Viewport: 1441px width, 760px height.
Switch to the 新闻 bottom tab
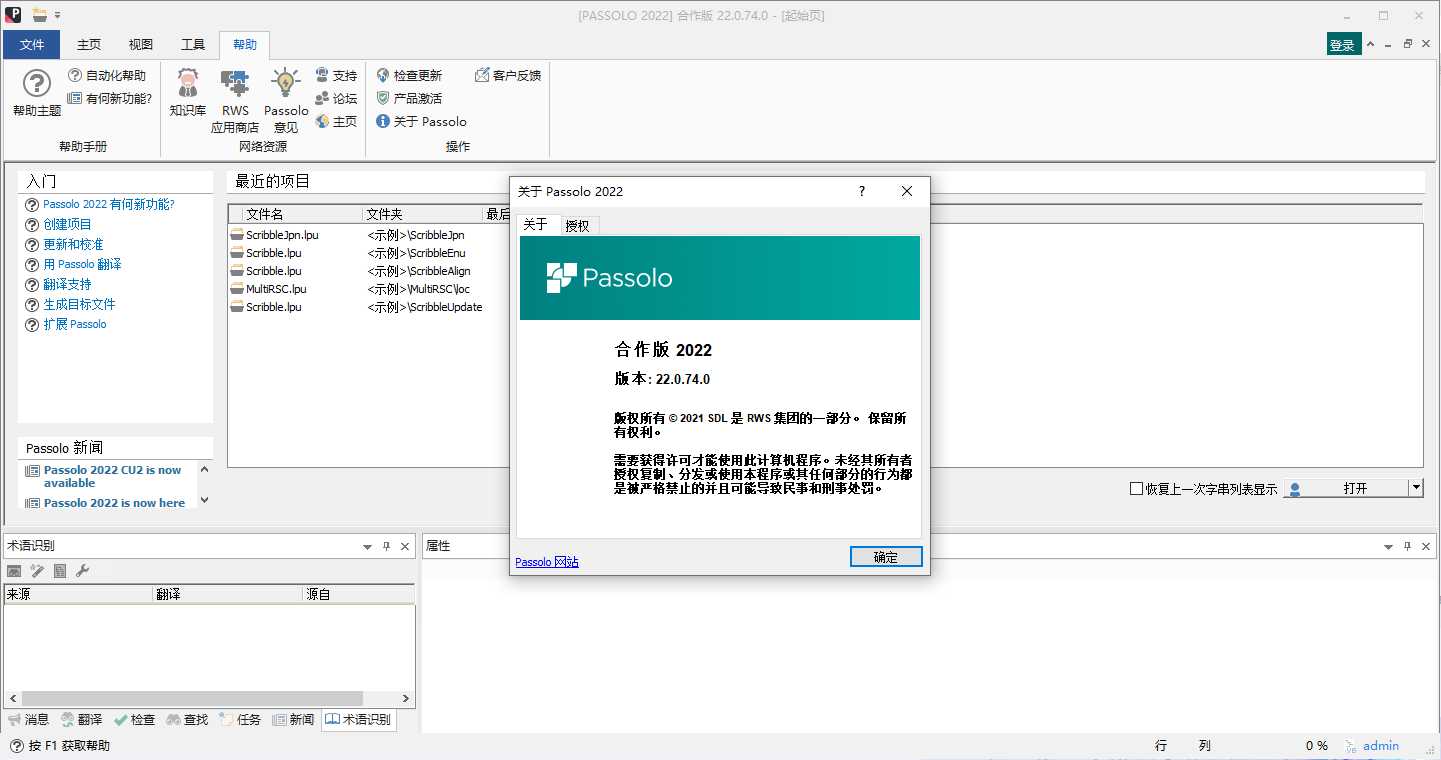point(293,720)
